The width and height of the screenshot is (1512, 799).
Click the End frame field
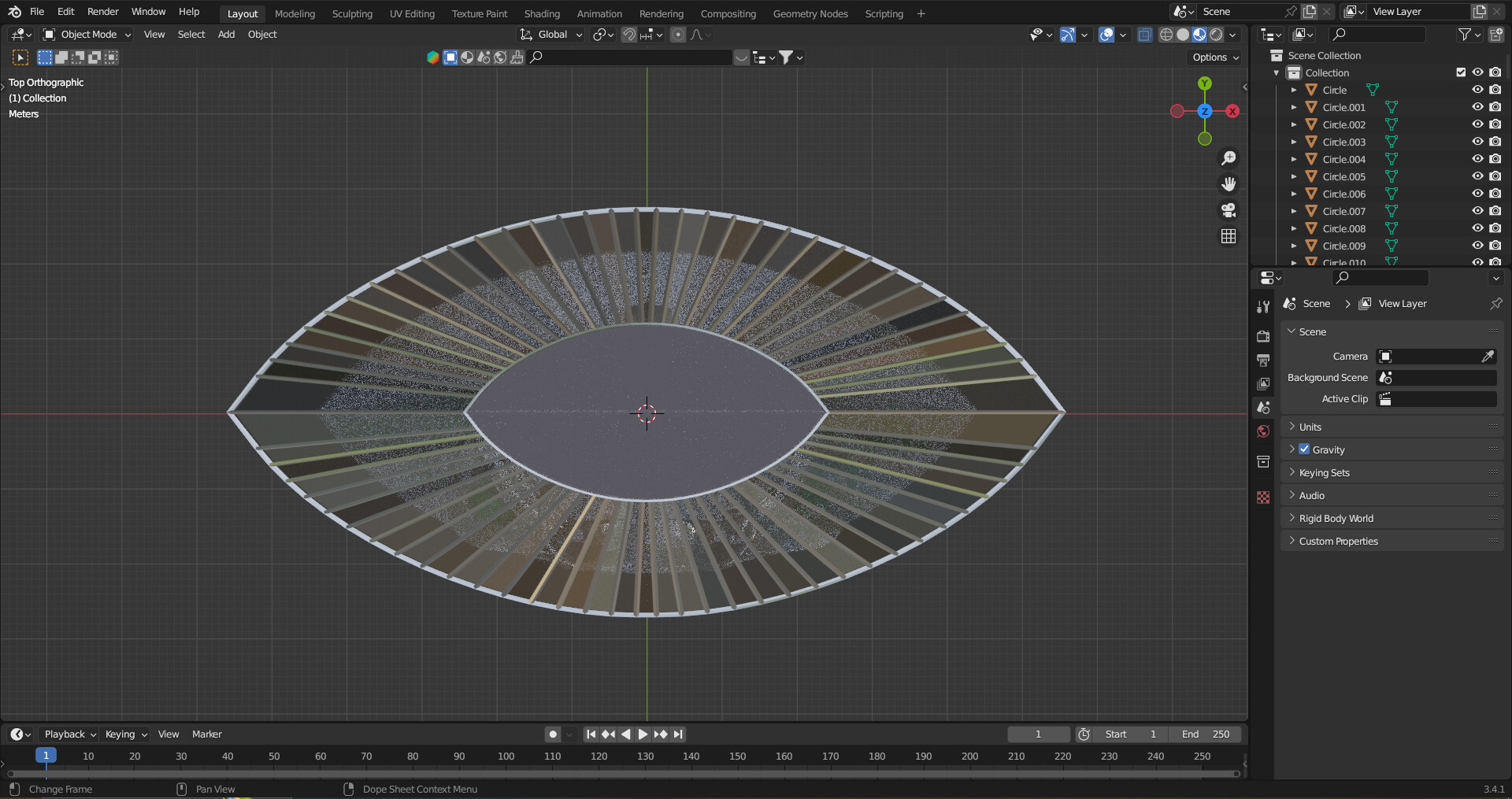pos(1205,734)
